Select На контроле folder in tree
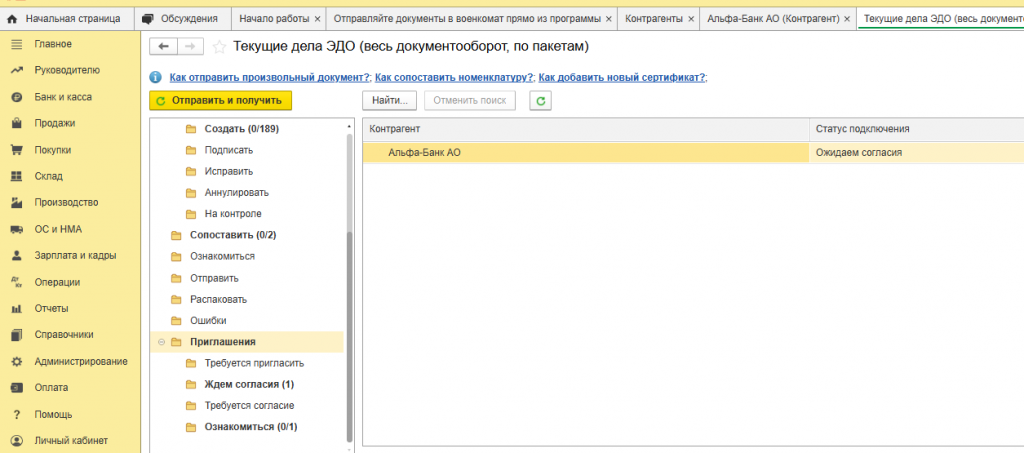This screenshot has width=1024, height=453. [232, 214]
